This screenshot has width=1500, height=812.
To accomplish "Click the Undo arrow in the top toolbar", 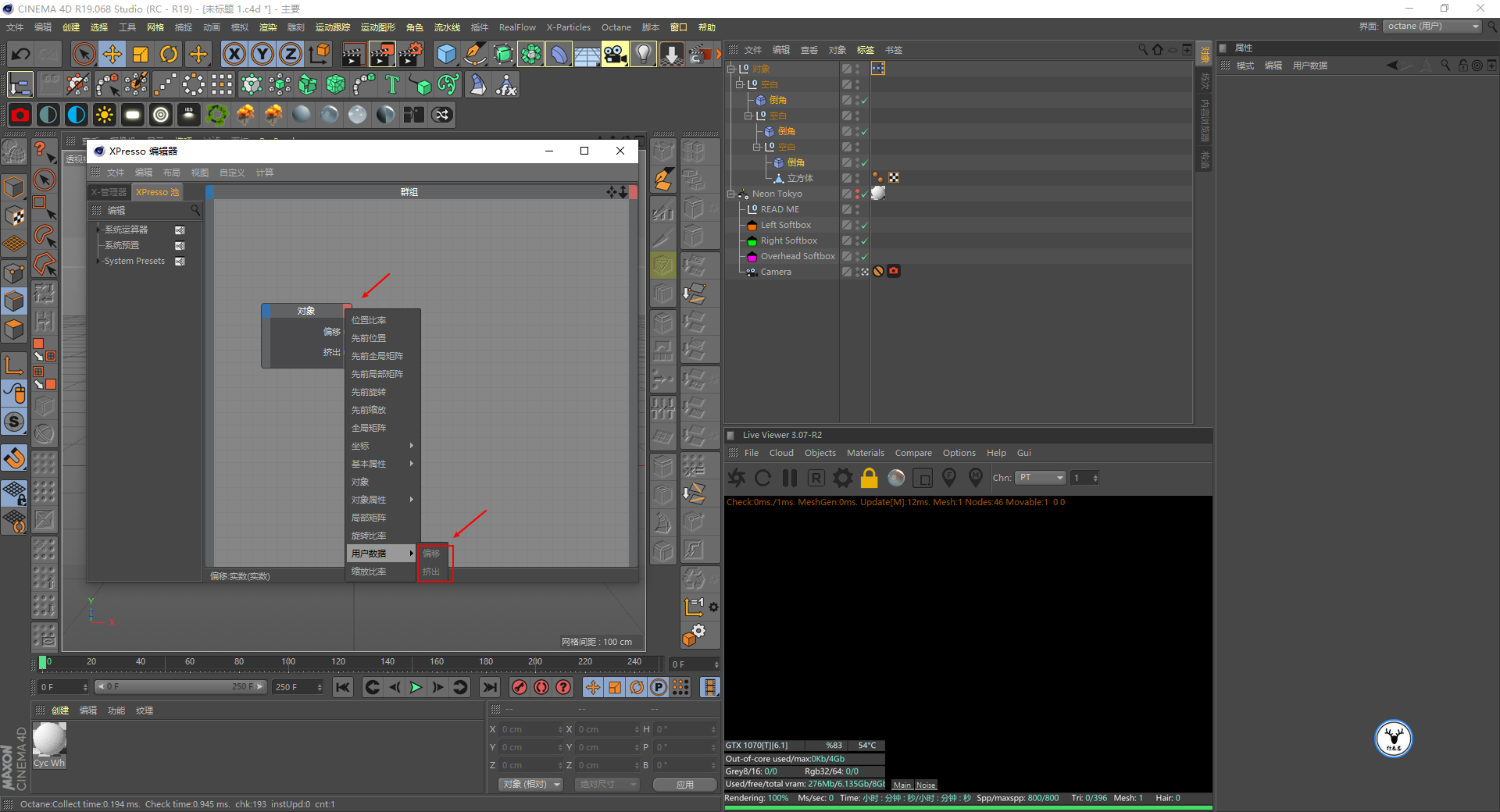I will (21, 54).
